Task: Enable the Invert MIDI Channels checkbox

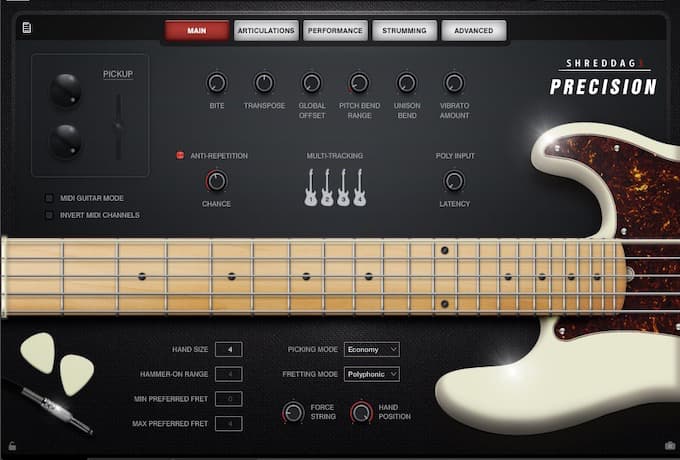Action: [49, 215]
